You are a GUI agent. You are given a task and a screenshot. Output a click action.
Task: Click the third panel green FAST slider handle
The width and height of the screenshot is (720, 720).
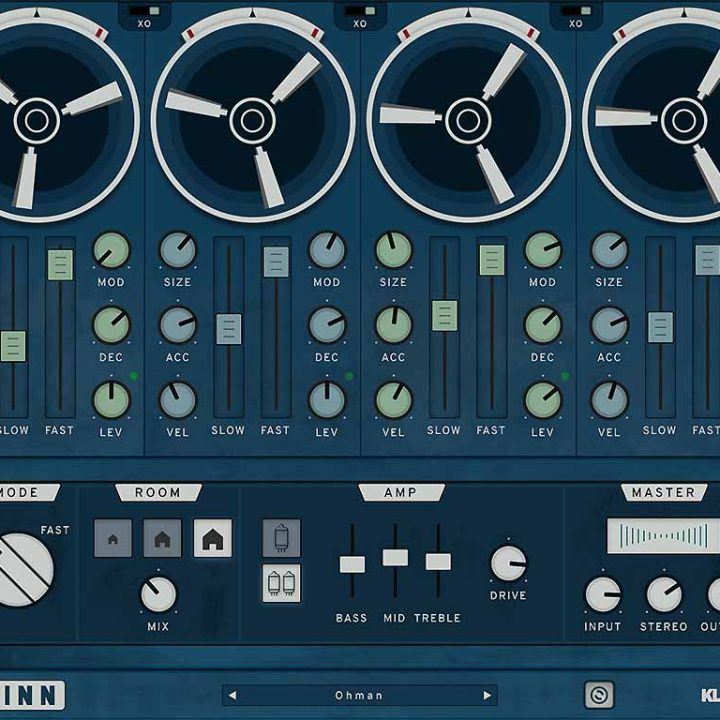pos(492,260)
